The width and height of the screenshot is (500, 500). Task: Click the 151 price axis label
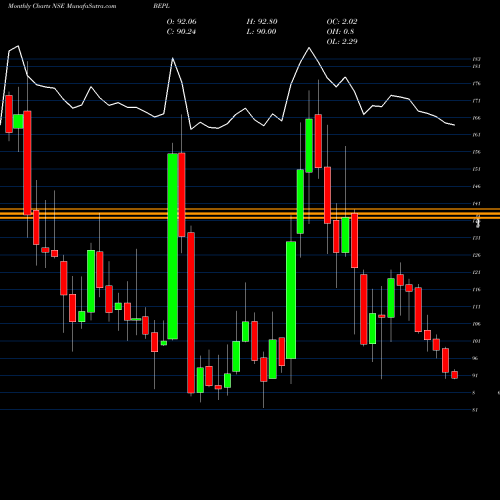[476, 169]
